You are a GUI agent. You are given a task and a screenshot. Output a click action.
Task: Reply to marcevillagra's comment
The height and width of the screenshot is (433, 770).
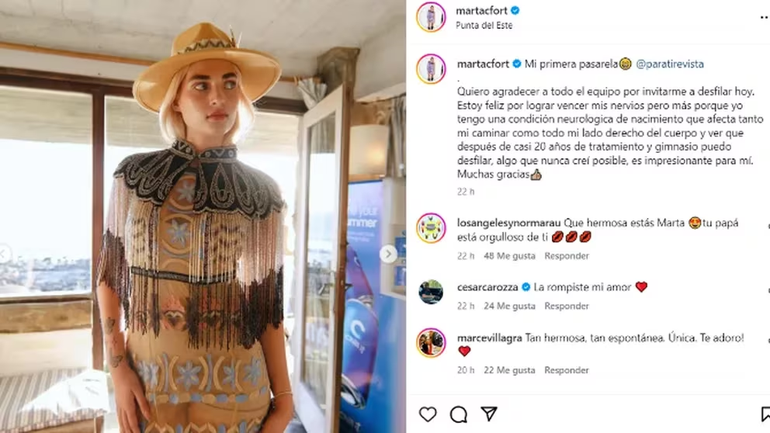pos(566,370)
